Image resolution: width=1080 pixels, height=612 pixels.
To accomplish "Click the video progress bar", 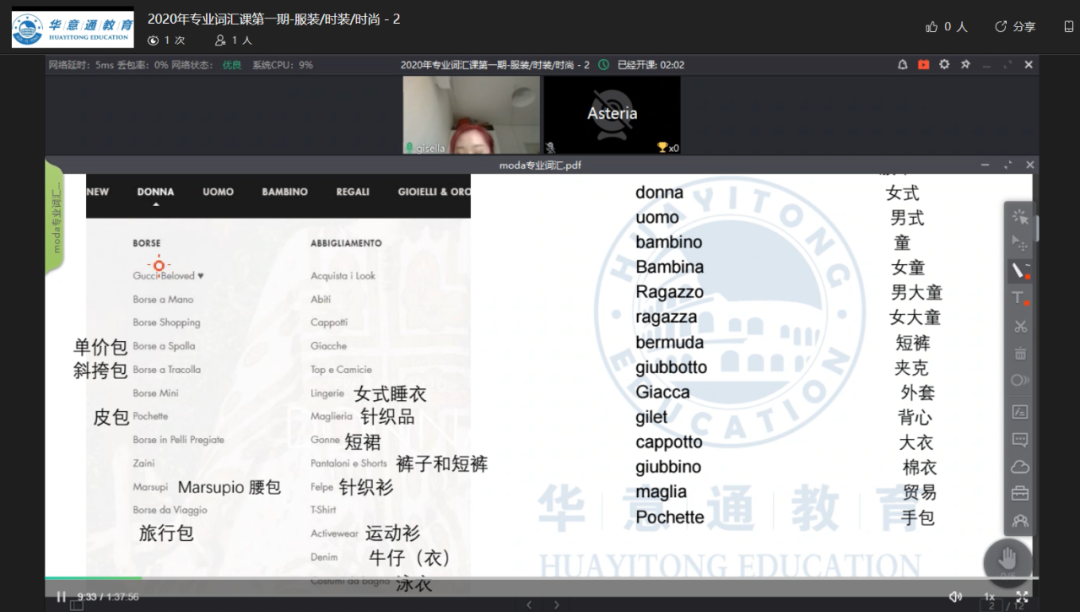I will (x=541, y=578).
